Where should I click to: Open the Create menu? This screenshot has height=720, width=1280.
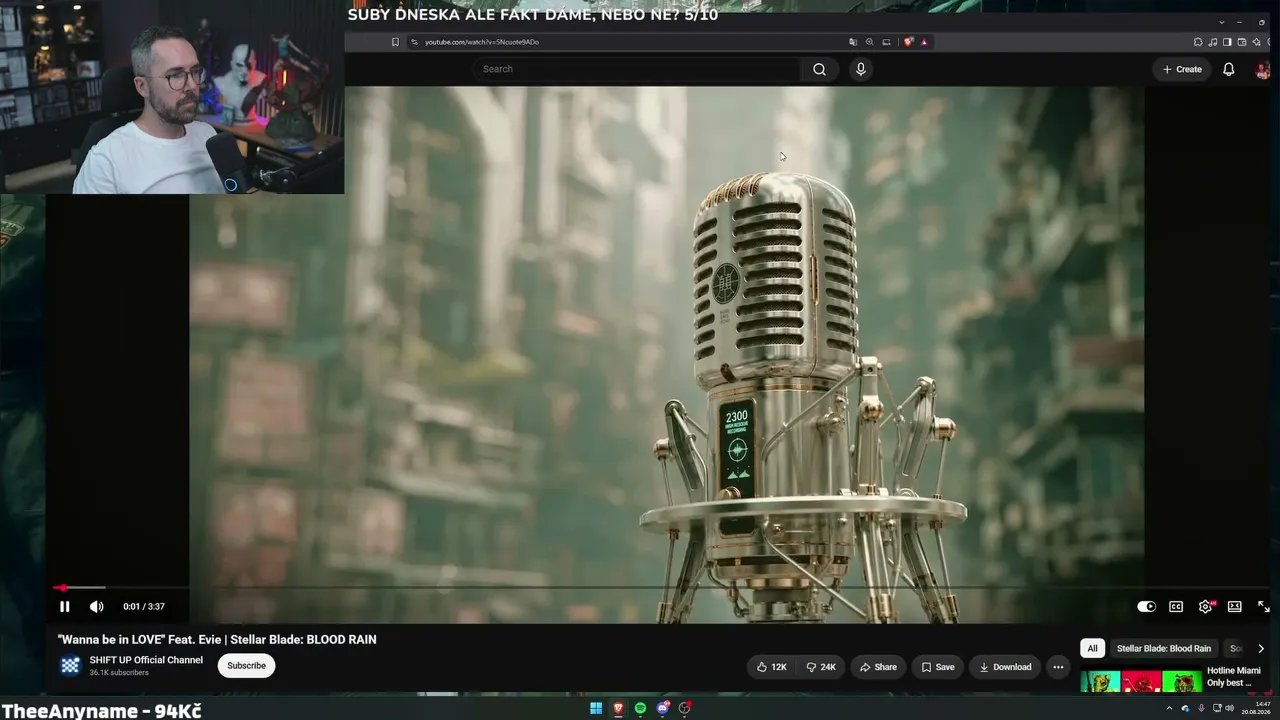(x=1182, y=69)
